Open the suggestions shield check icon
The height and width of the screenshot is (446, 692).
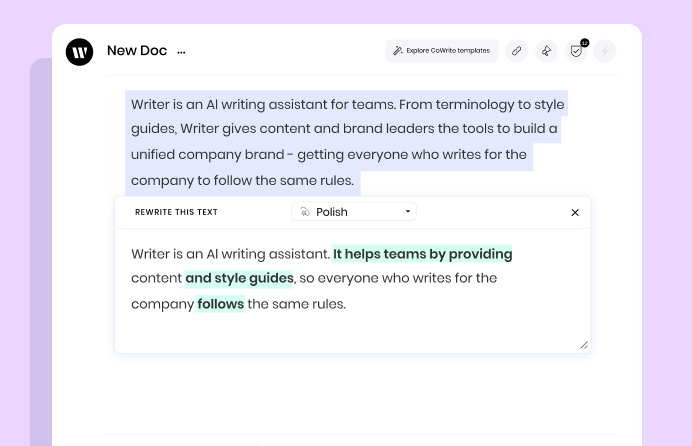point(576,51)
